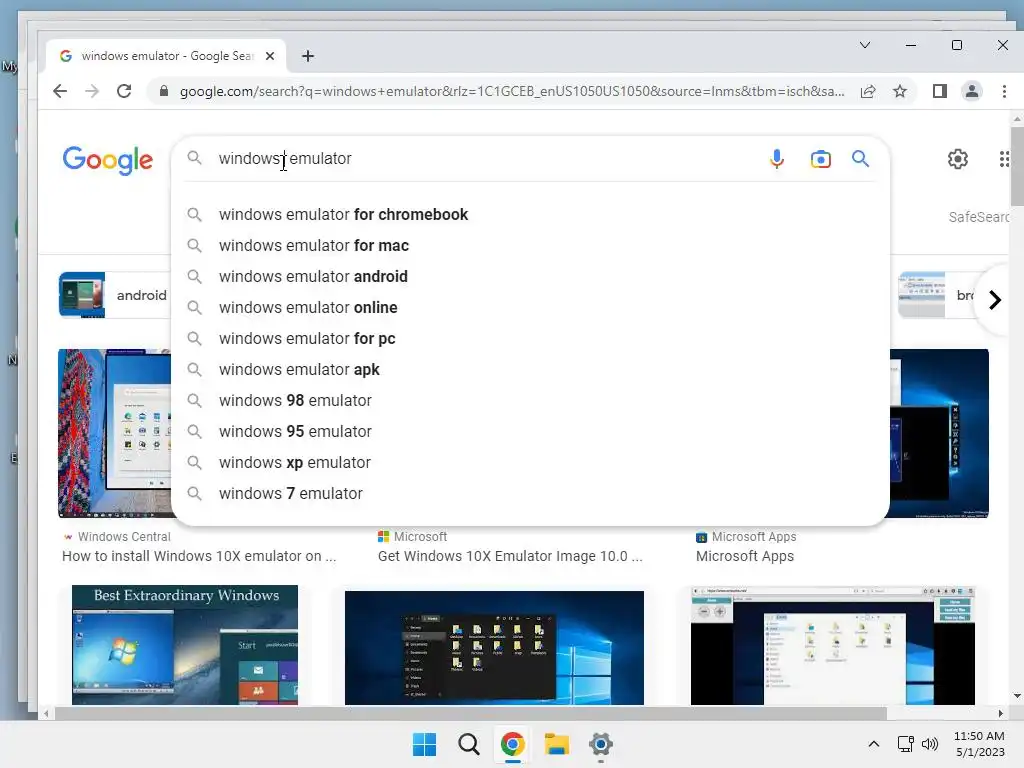Choose the 'windows 7 emulator' suggestion

(x=530, y=494)
